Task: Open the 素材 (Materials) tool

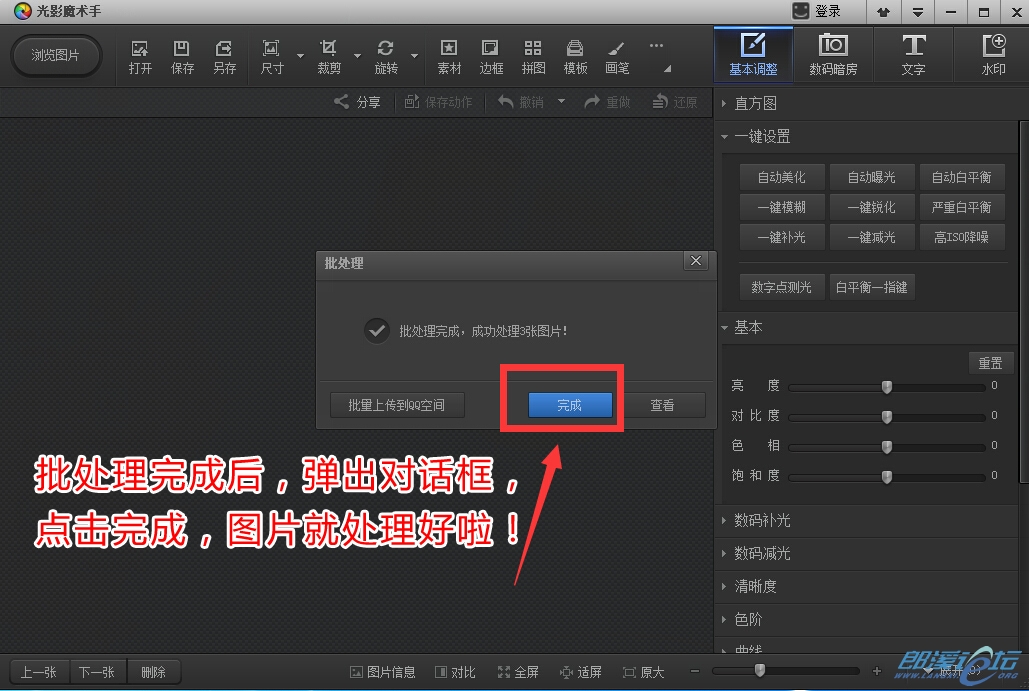Action: click(449, 56)
